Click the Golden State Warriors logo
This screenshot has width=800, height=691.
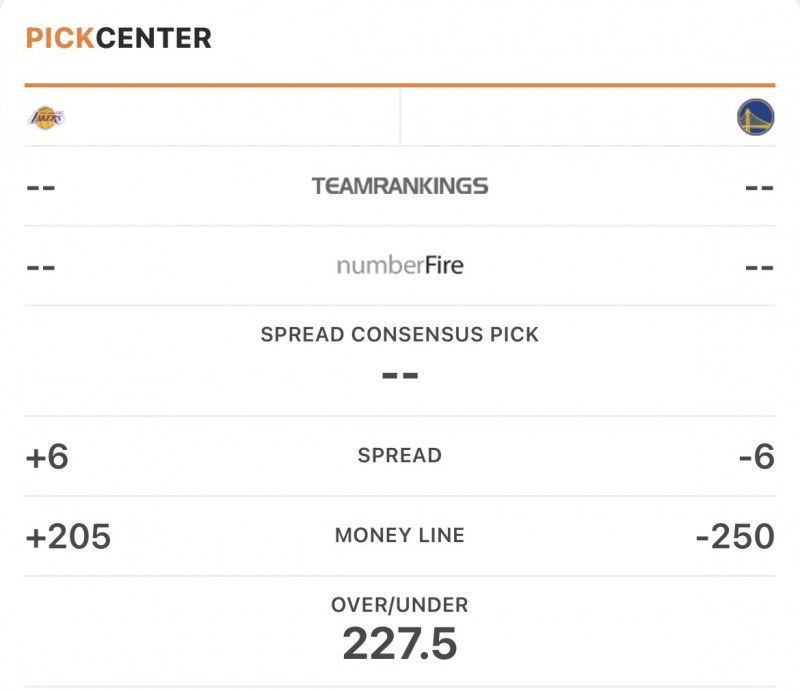tap(755, 118)
